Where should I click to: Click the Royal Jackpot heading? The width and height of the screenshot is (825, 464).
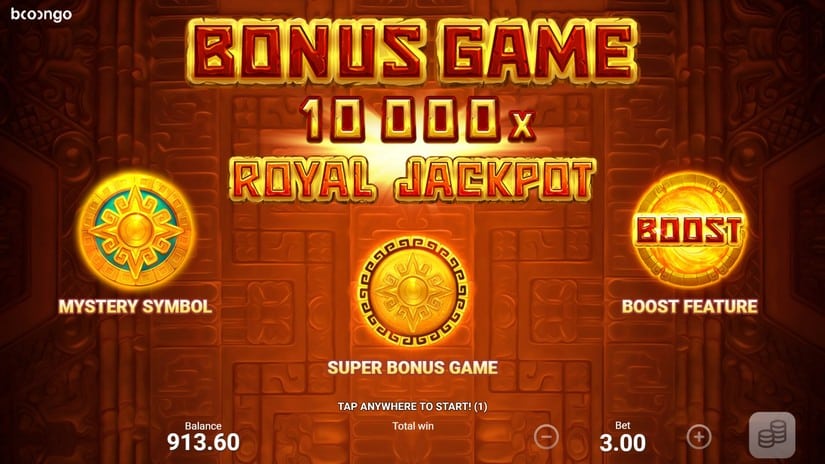(x=412, y=179)
